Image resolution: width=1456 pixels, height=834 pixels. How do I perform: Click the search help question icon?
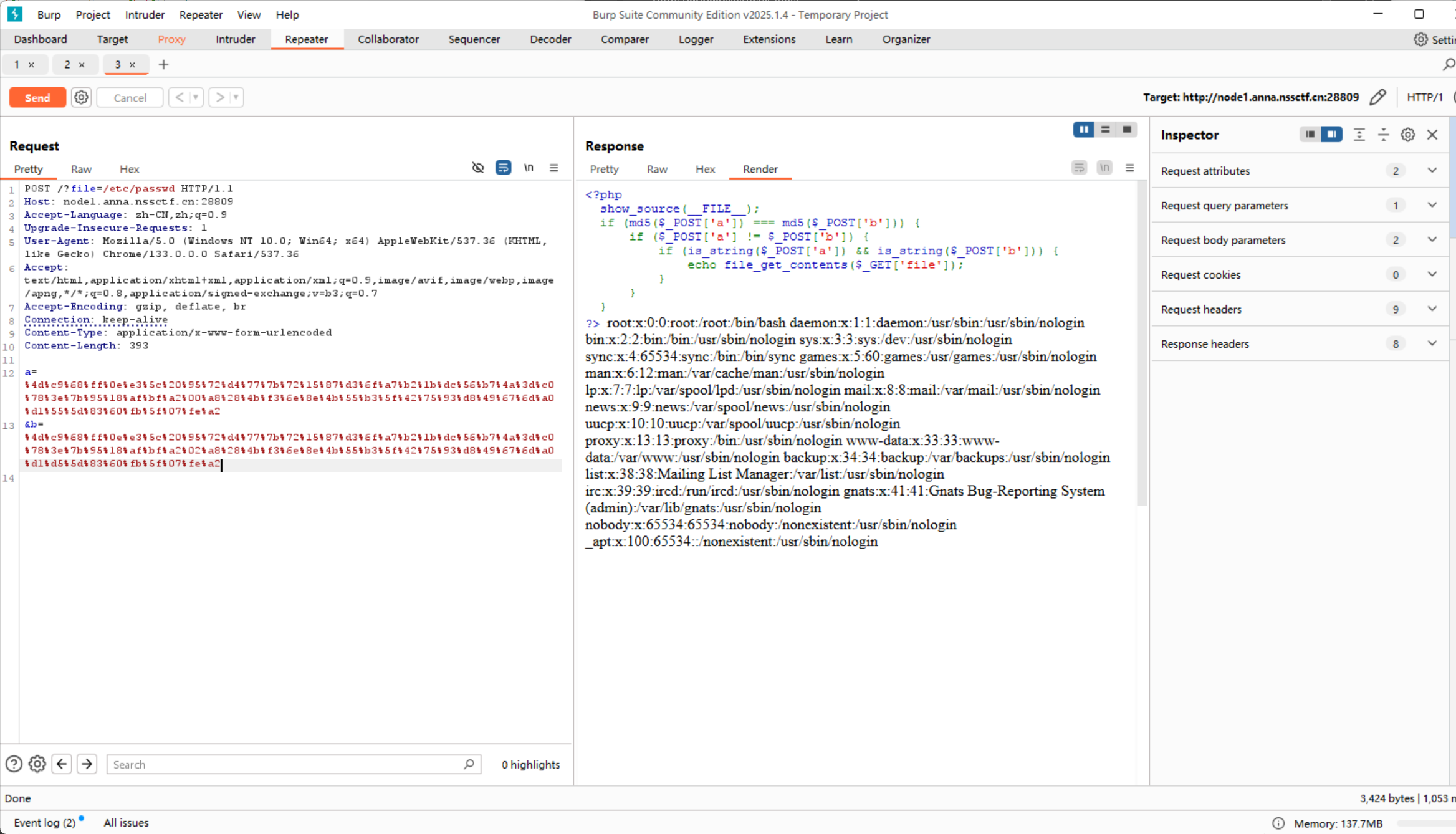(14, 764)
